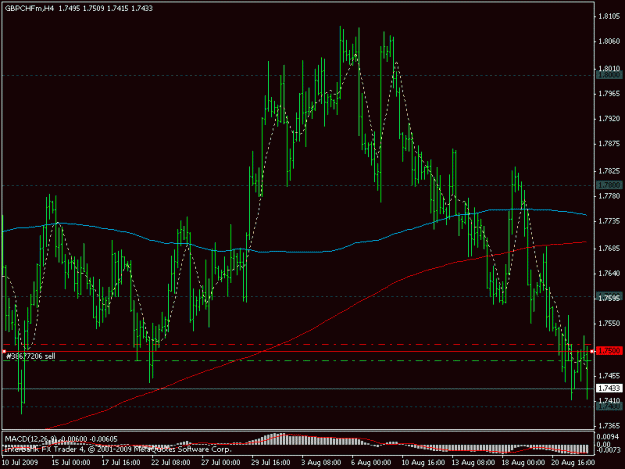Click the 22 Jul 08:00 time label
625x469 pixels.
[x=171, y=462]
